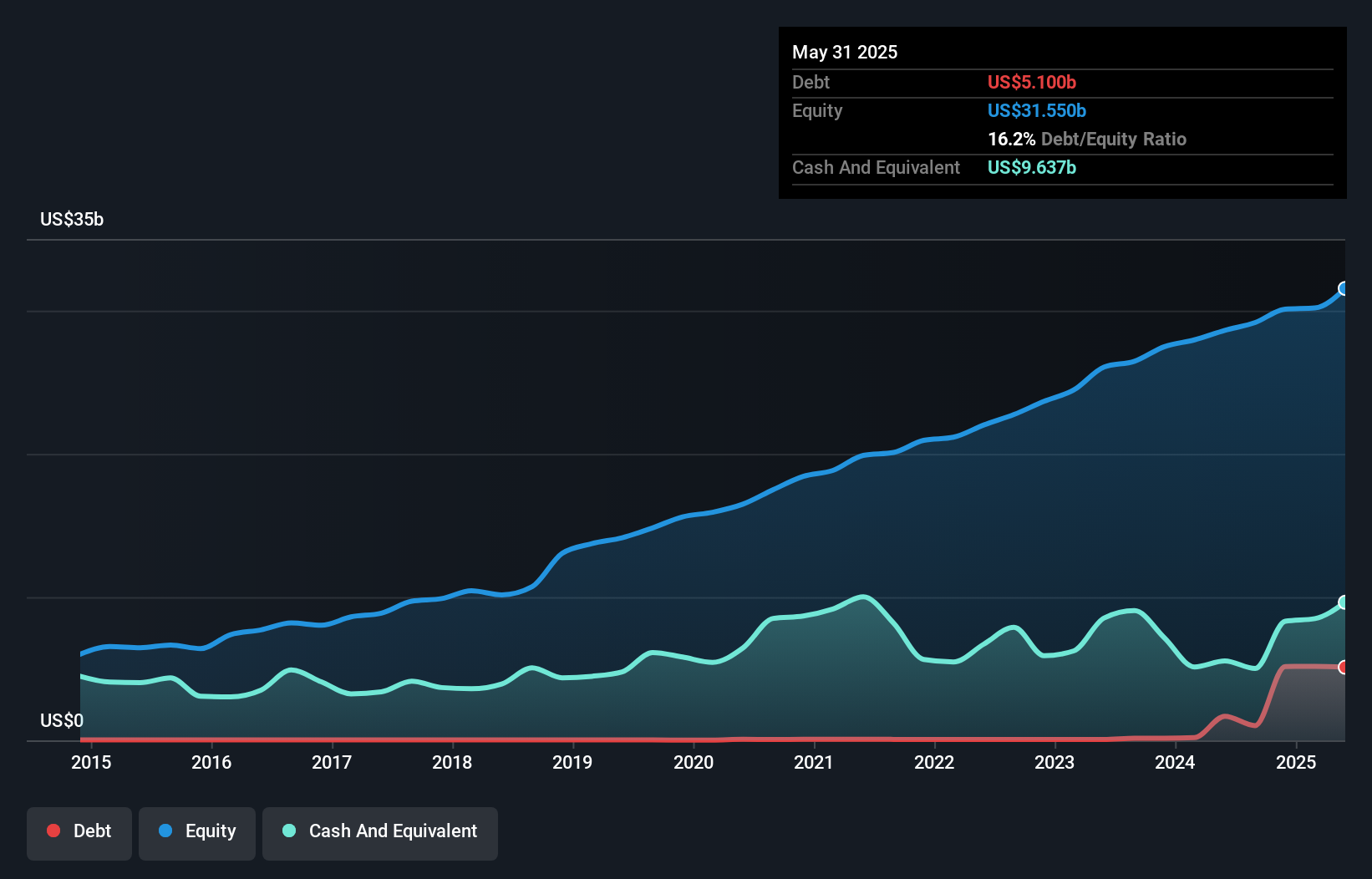Click the May 31 2025 tooltip date
The height and width of the screenshot is (879, 1372).
845,52
